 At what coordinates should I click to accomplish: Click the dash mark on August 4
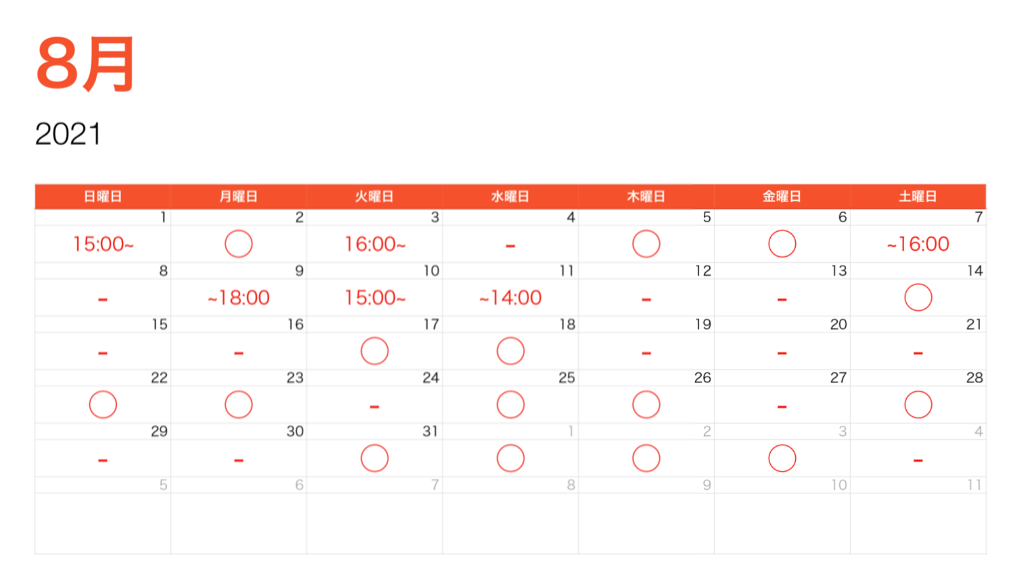(510, 245)
